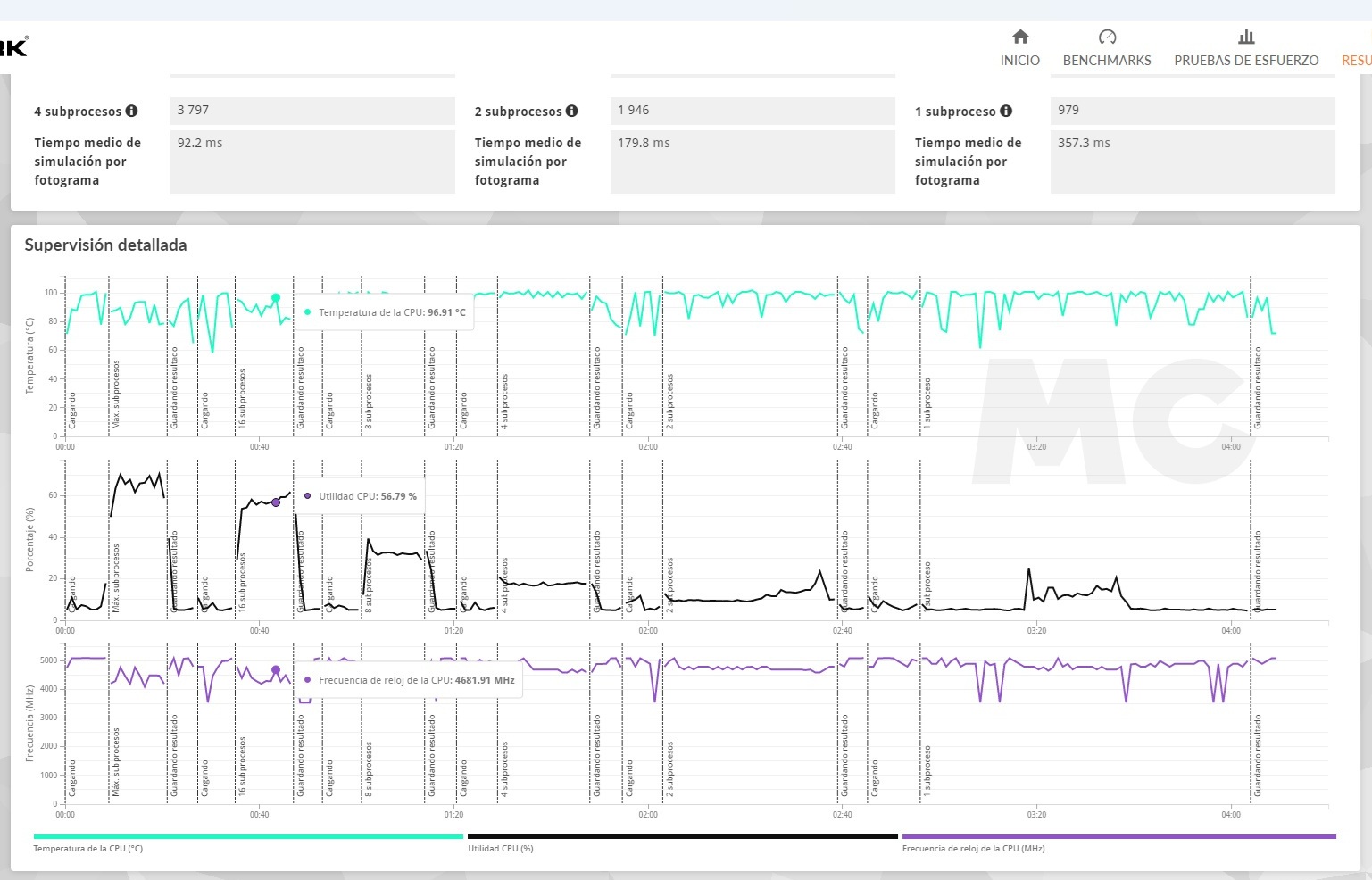Click purple CPU utility data point marker
This screenshot has height=880, width=1372.
click(276, 502)
